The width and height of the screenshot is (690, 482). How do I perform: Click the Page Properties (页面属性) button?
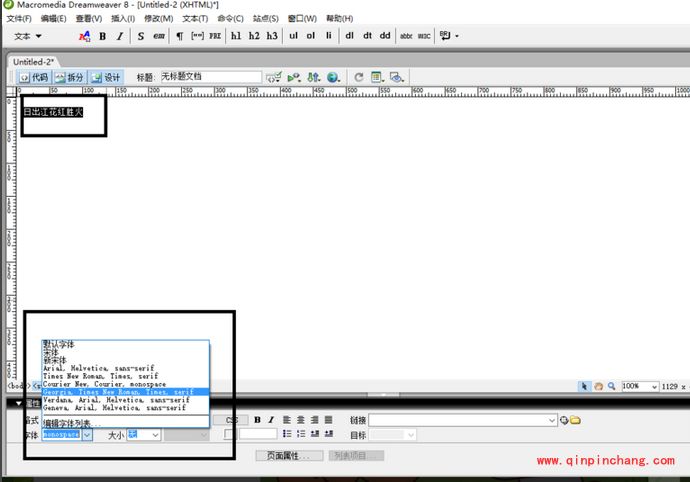click(x=289, y=455)
